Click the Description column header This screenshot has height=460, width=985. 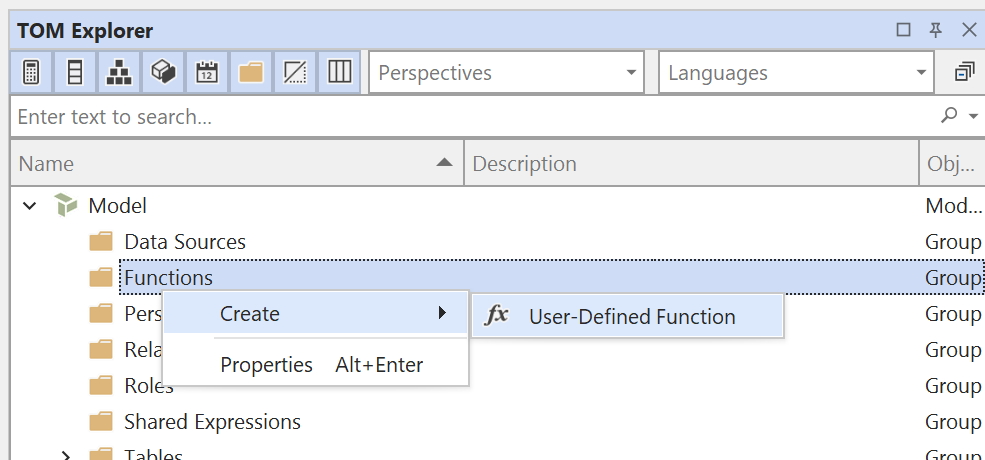690,163
